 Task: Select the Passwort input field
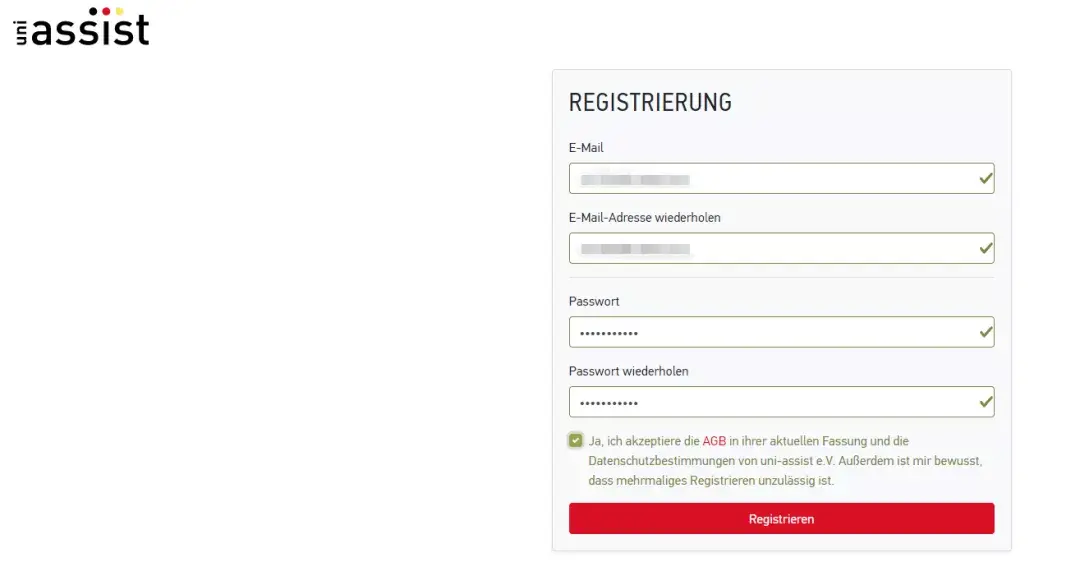tap(770, 332)
